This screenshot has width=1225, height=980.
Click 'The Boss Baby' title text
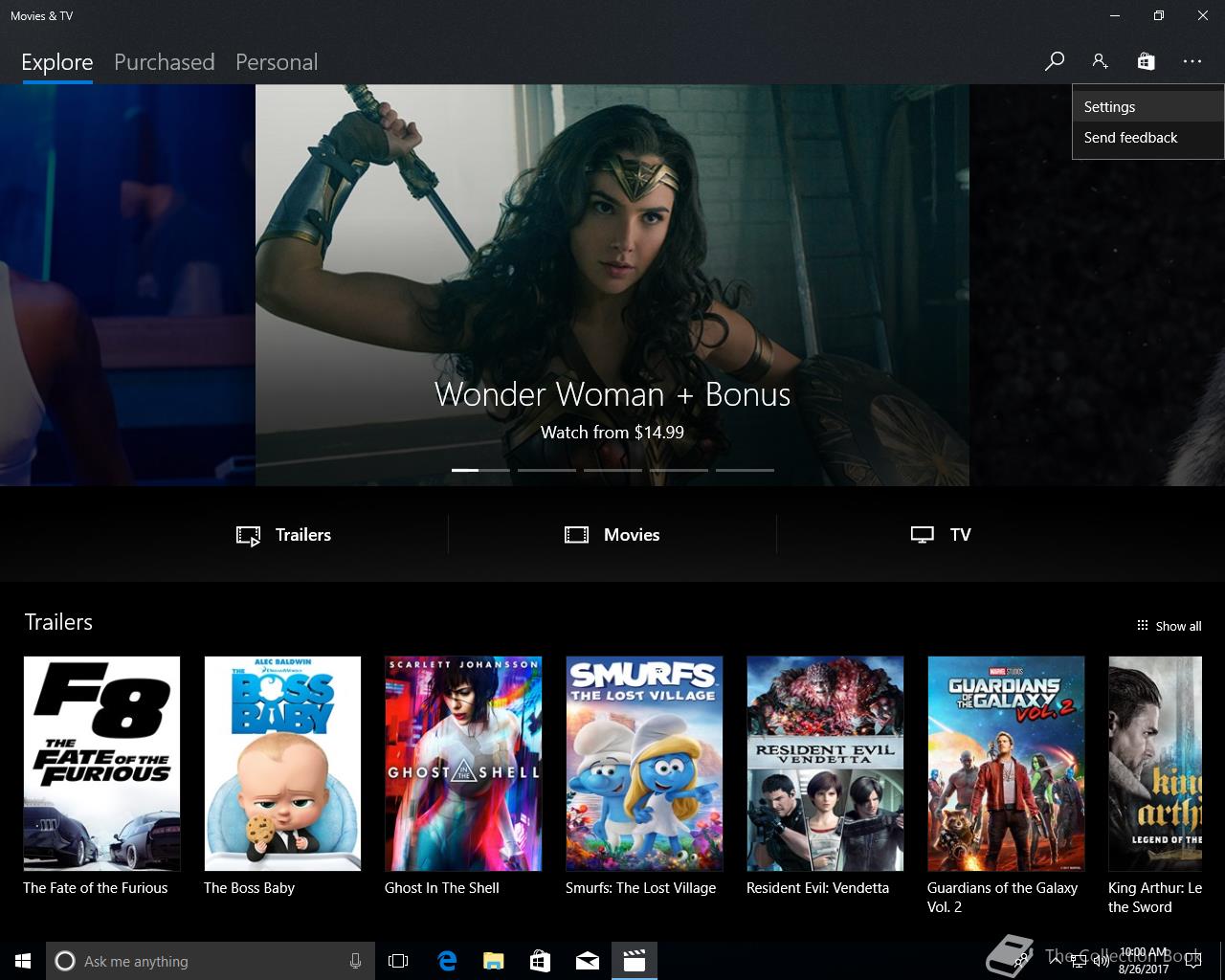(x=249, y=888)
